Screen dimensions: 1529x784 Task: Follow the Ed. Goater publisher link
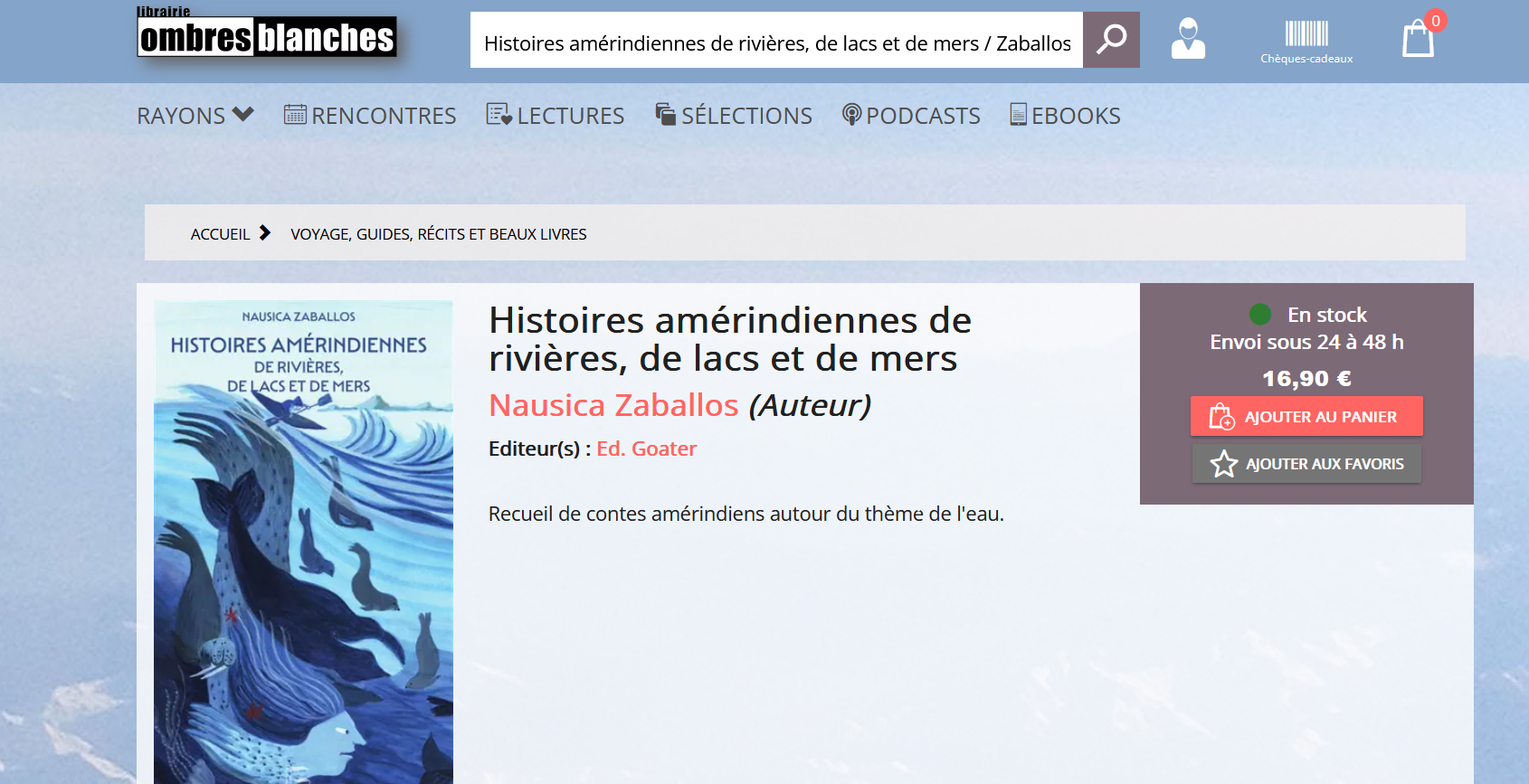coord(646,449)
